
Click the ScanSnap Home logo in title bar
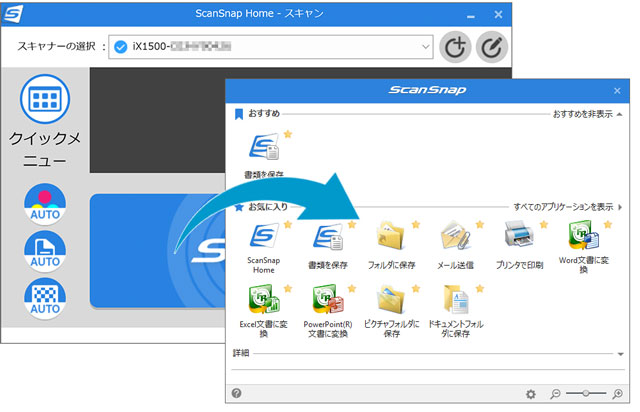tap(12, 13)
